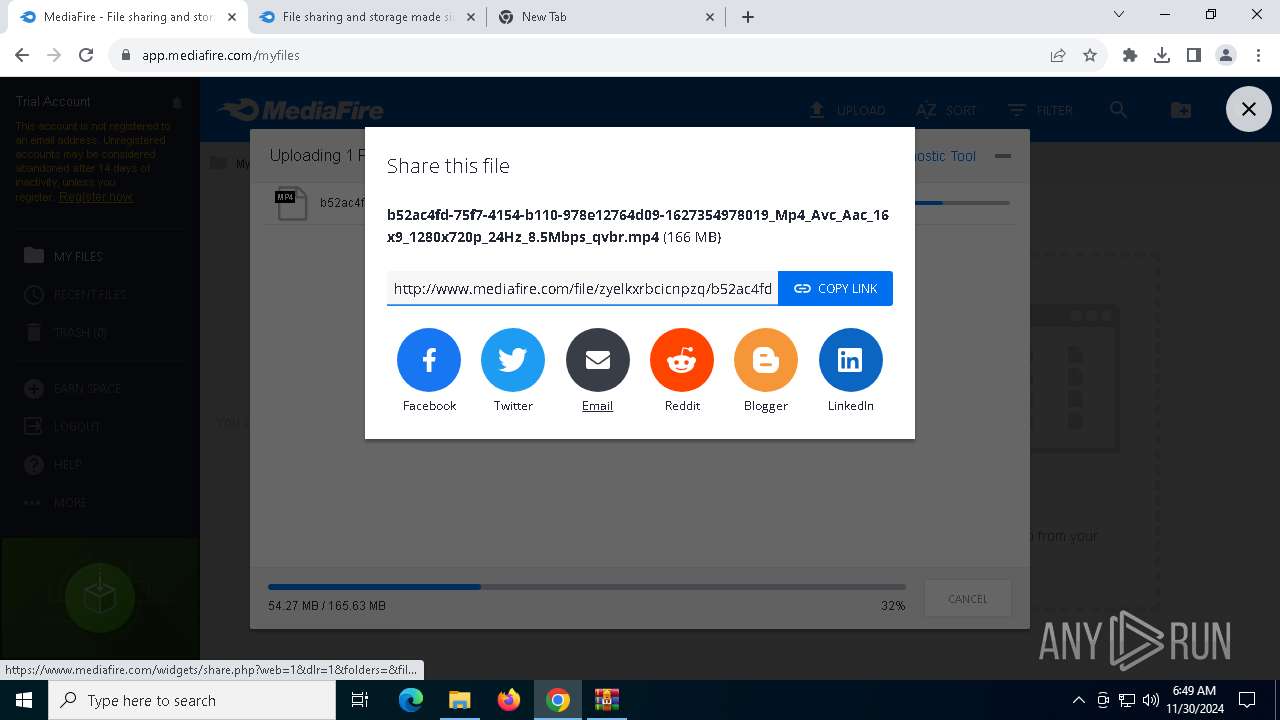Show hidden system tray icons
The image size is (1280, 720).
pyautogui.click(x=1078, y=700)
